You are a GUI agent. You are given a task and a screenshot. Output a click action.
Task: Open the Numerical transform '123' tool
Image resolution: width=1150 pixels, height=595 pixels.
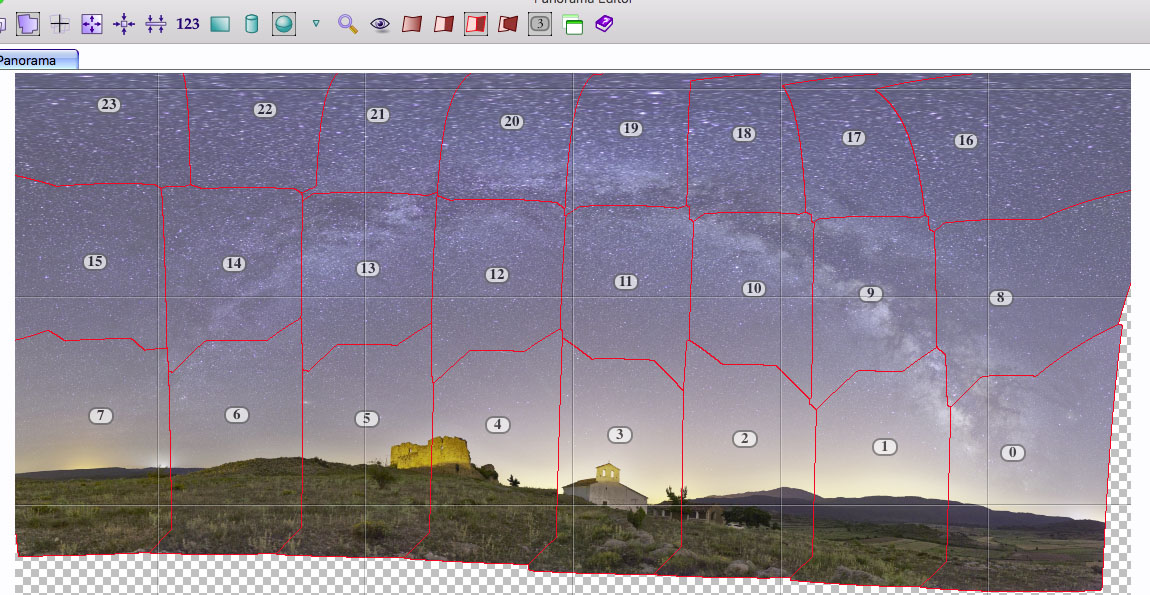pos(188,24)
